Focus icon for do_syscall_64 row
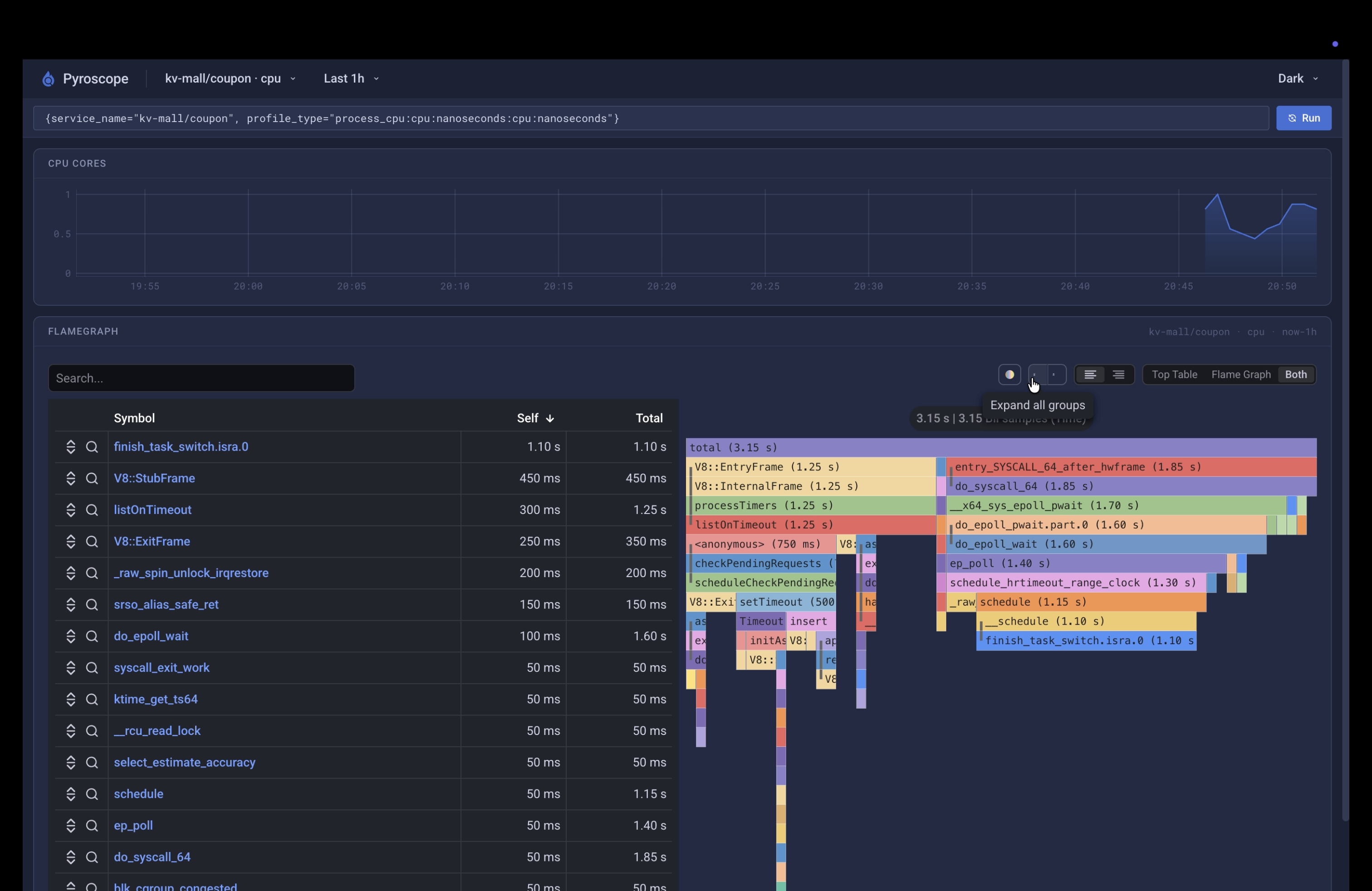Image resolution: width=1372 pixels, height=891 pixels. coord(71,857)
